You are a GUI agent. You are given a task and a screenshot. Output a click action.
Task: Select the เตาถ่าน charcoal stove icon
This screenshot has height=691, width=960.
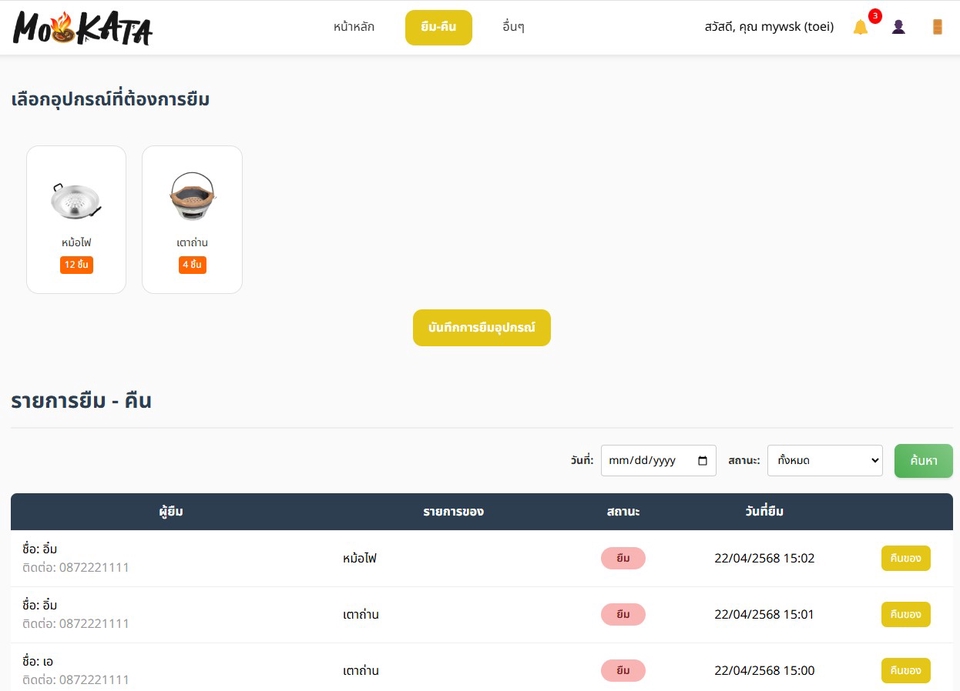191,195
